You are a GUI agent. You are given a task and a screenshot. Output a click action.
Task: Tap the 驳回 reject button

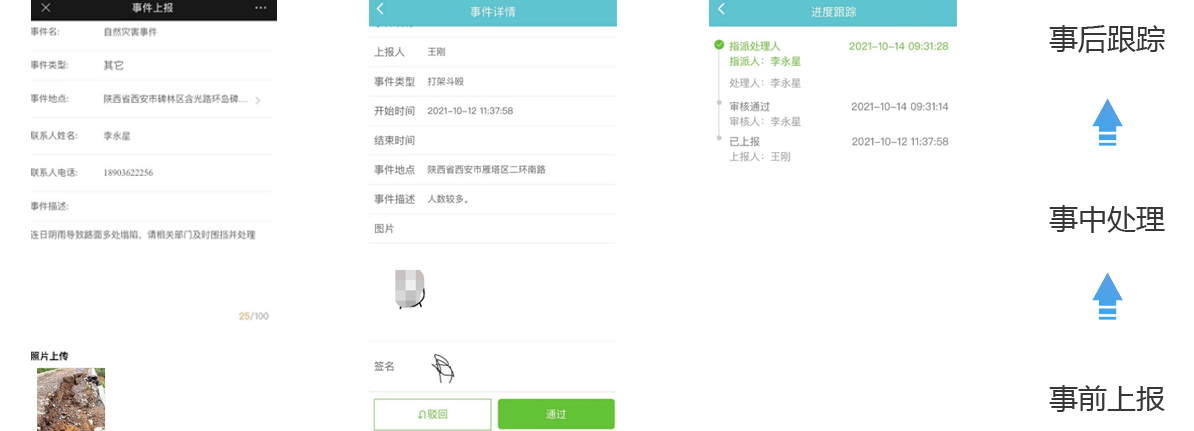[x=433, y=414]
